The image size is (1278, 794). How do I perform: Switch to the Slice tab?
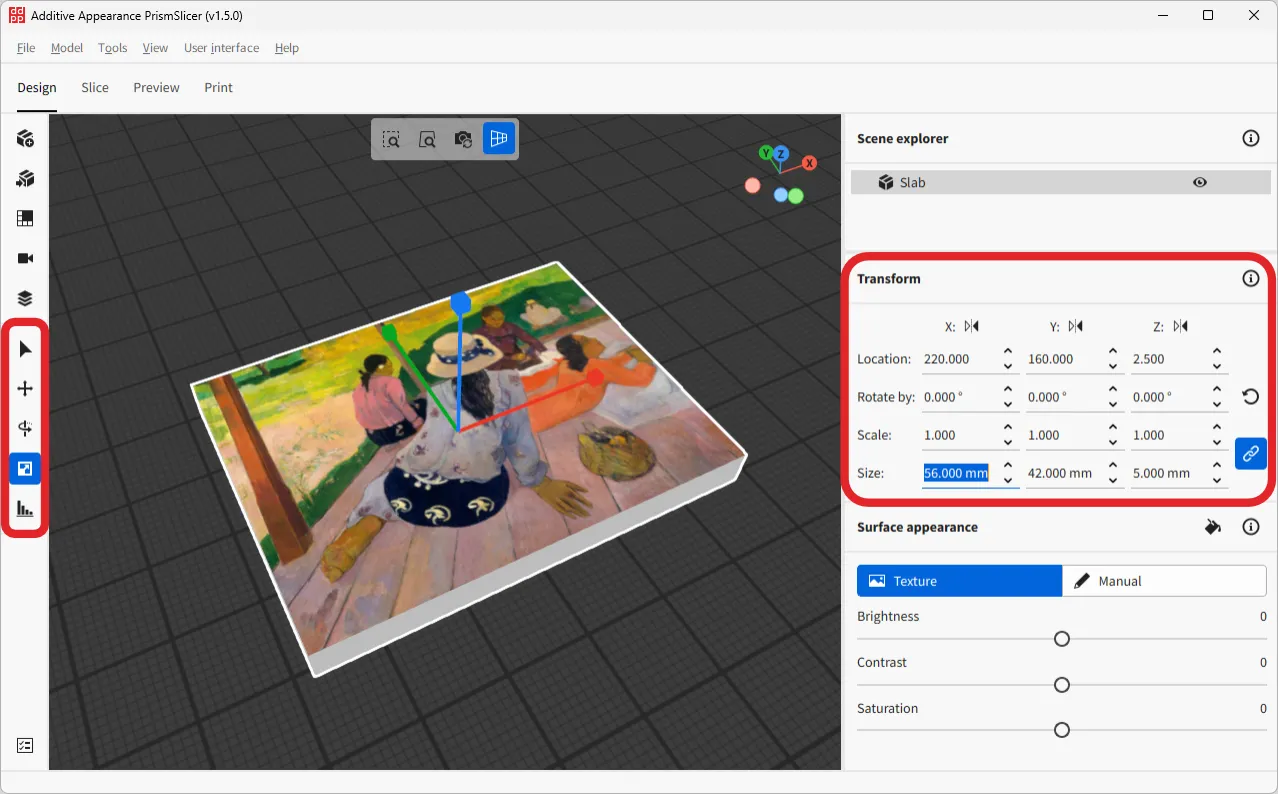point(94,87)
